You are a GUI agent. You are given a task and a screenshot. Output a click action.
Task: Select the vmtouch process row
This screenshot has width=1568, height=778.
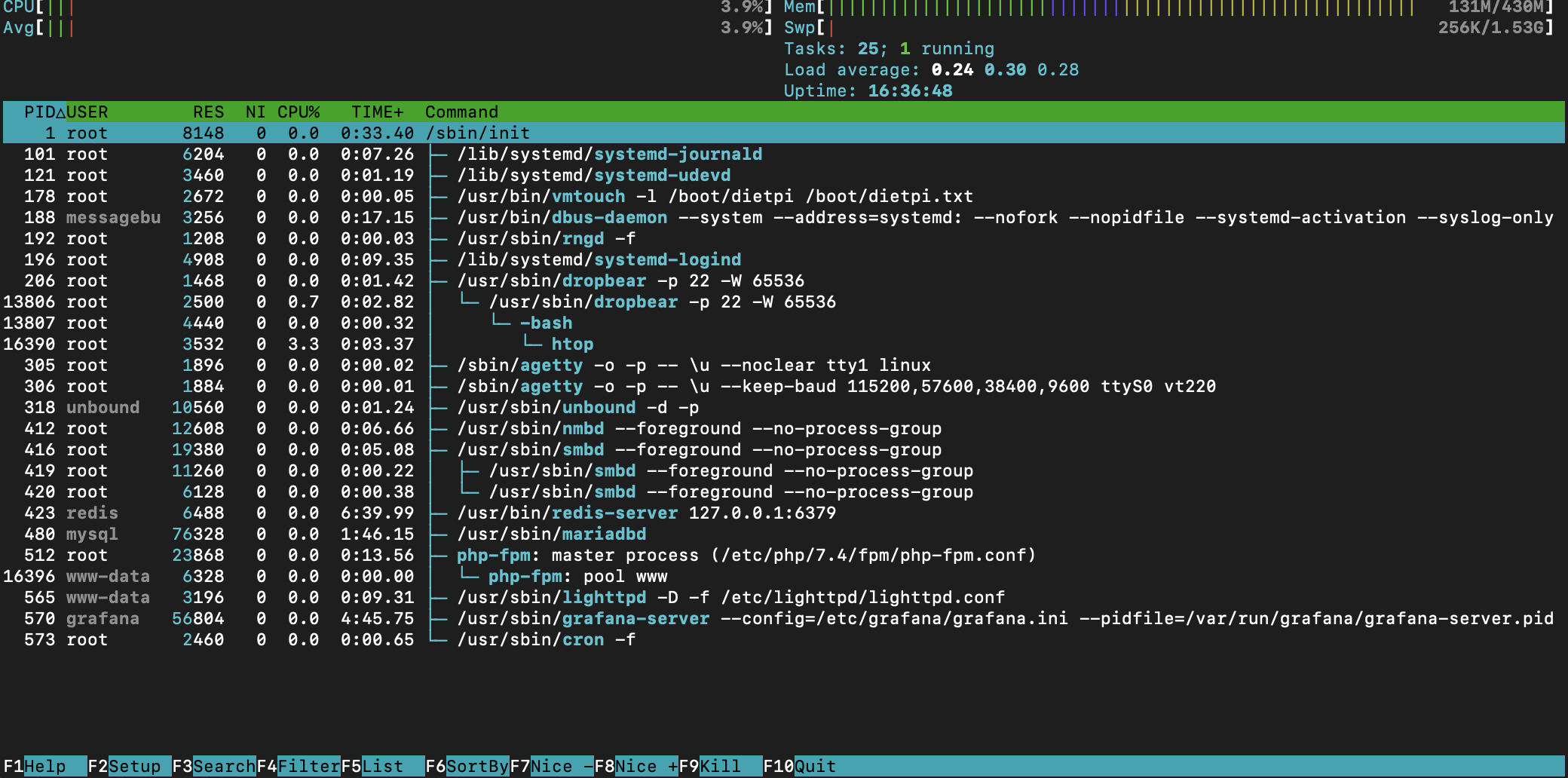[x=784, y=196]
